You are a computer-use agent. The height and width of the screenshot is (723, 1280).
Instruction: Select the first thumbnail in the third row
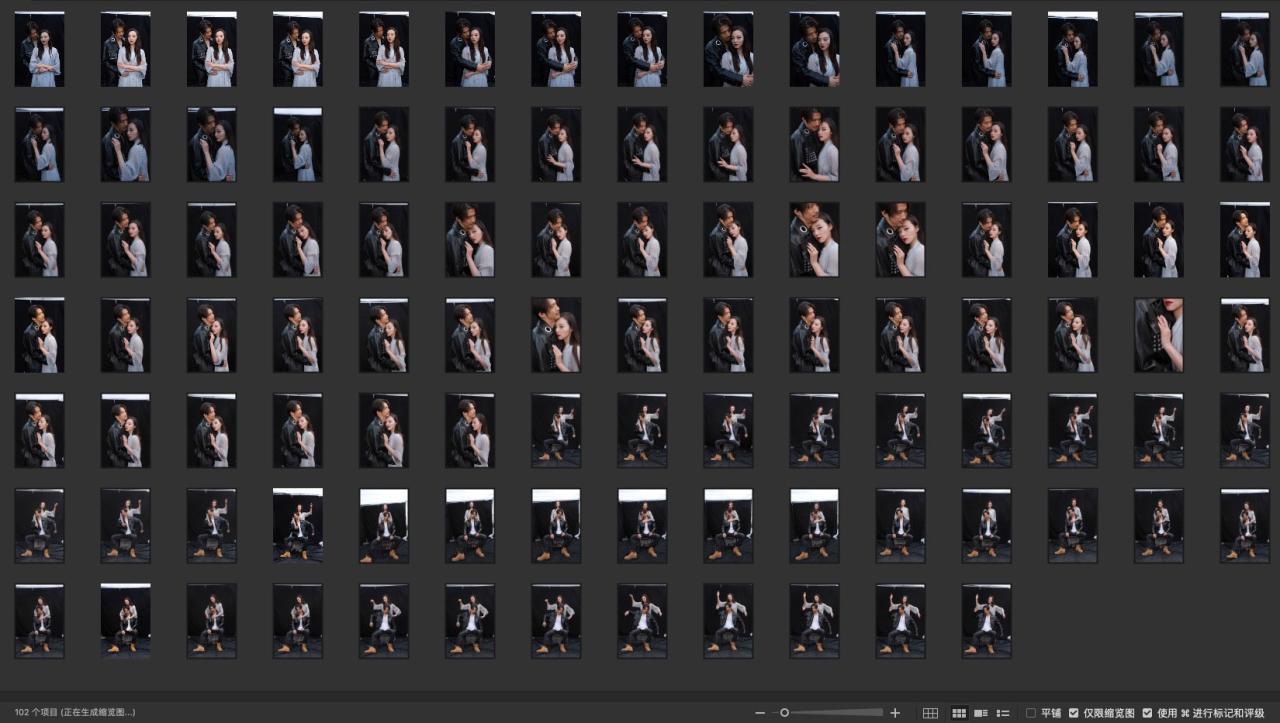tap(39, 240)
